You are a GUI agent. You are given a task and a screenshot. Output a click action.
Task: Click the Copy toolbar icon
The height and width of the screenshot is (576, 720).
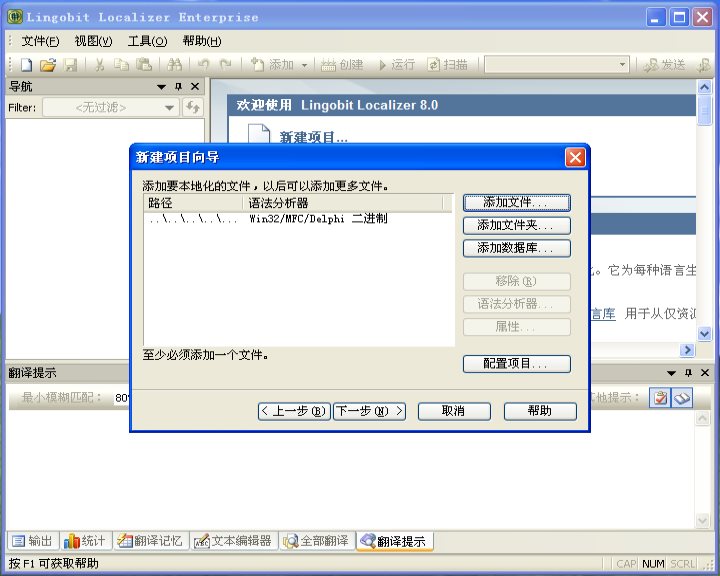[x=121, y=65]
